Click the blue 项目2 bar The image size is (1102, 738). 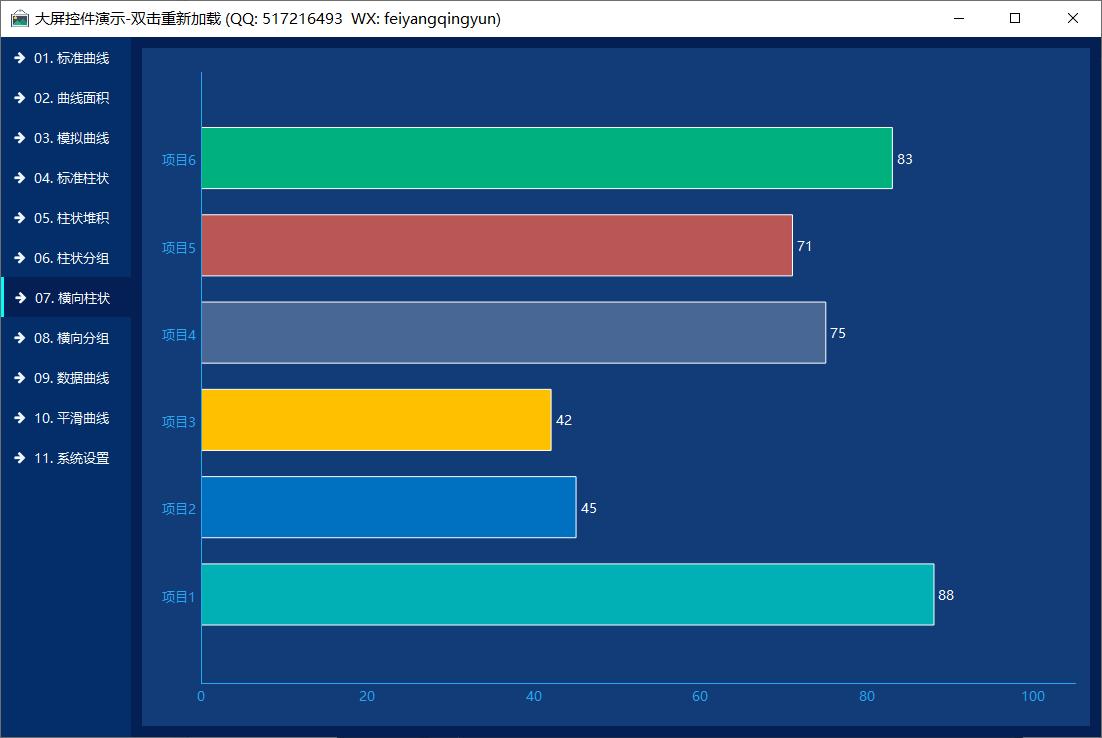tap(388, 507)
